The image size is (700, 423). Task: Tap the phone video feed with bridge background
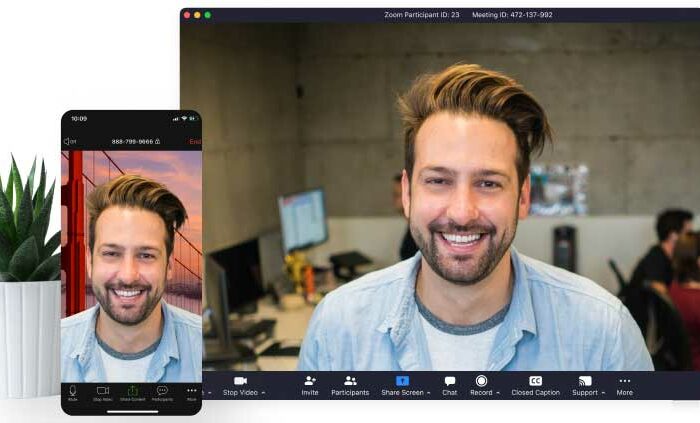pos(131,266)
